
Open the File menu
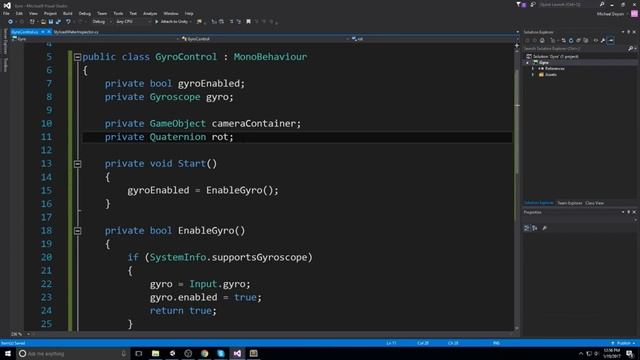tap(6, 13)
